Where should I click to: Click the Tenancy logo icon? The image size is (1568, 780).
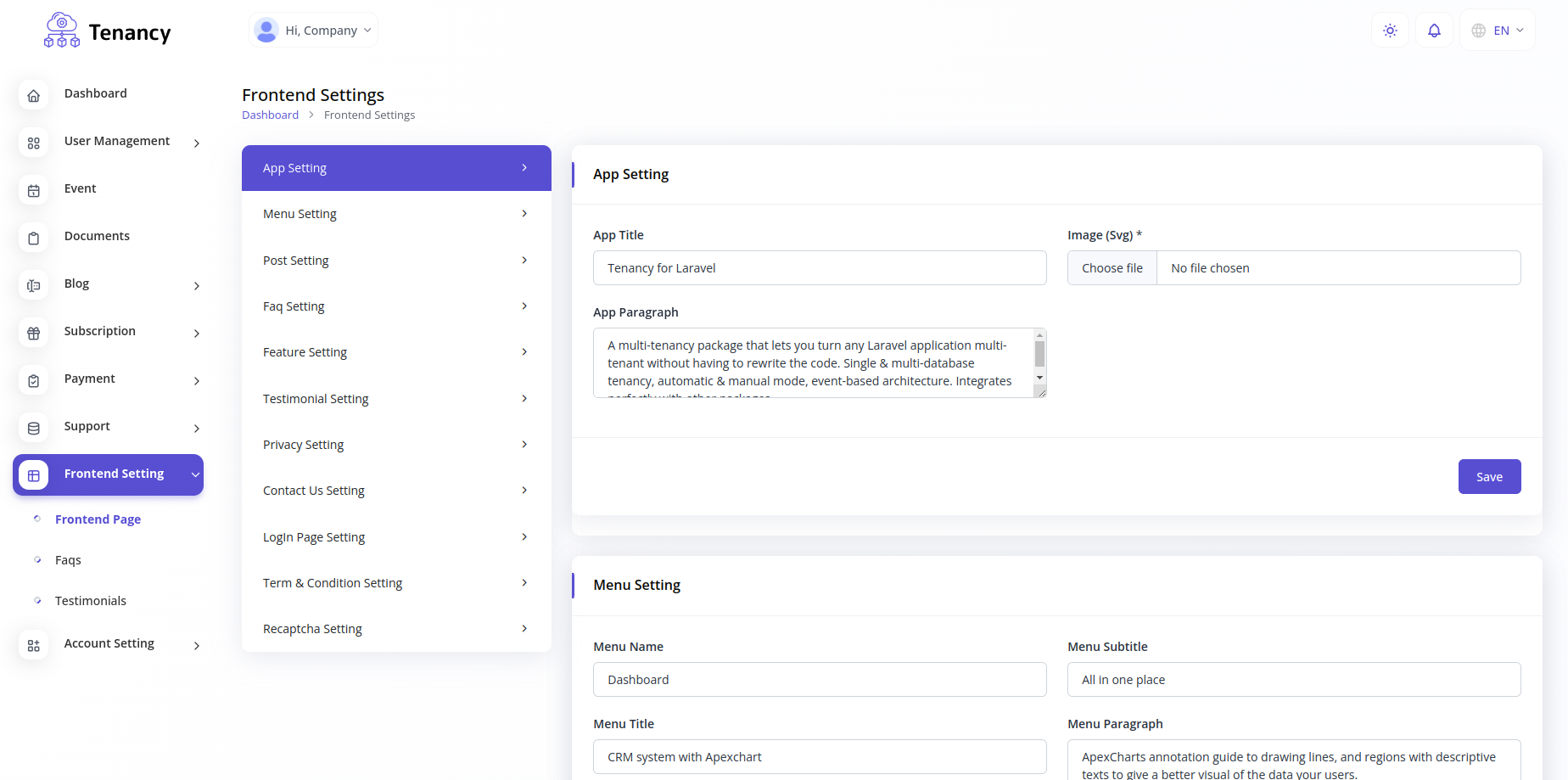coord(62,31)
